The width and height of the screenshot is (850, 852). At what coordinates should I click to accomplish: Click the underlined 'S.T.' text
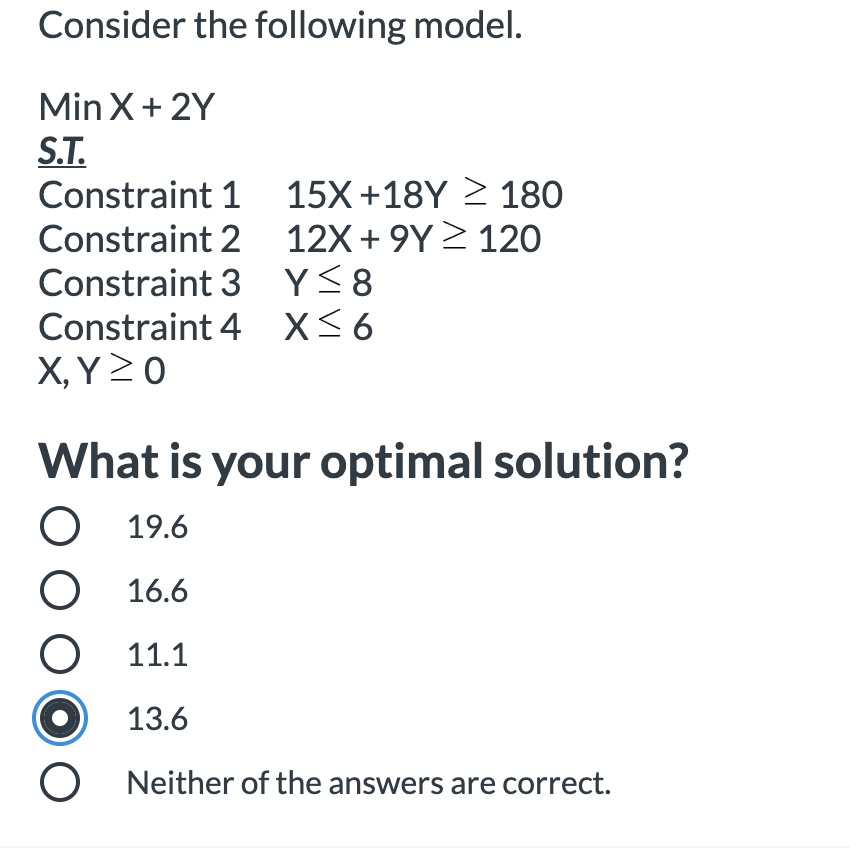(x=63, y=149)
